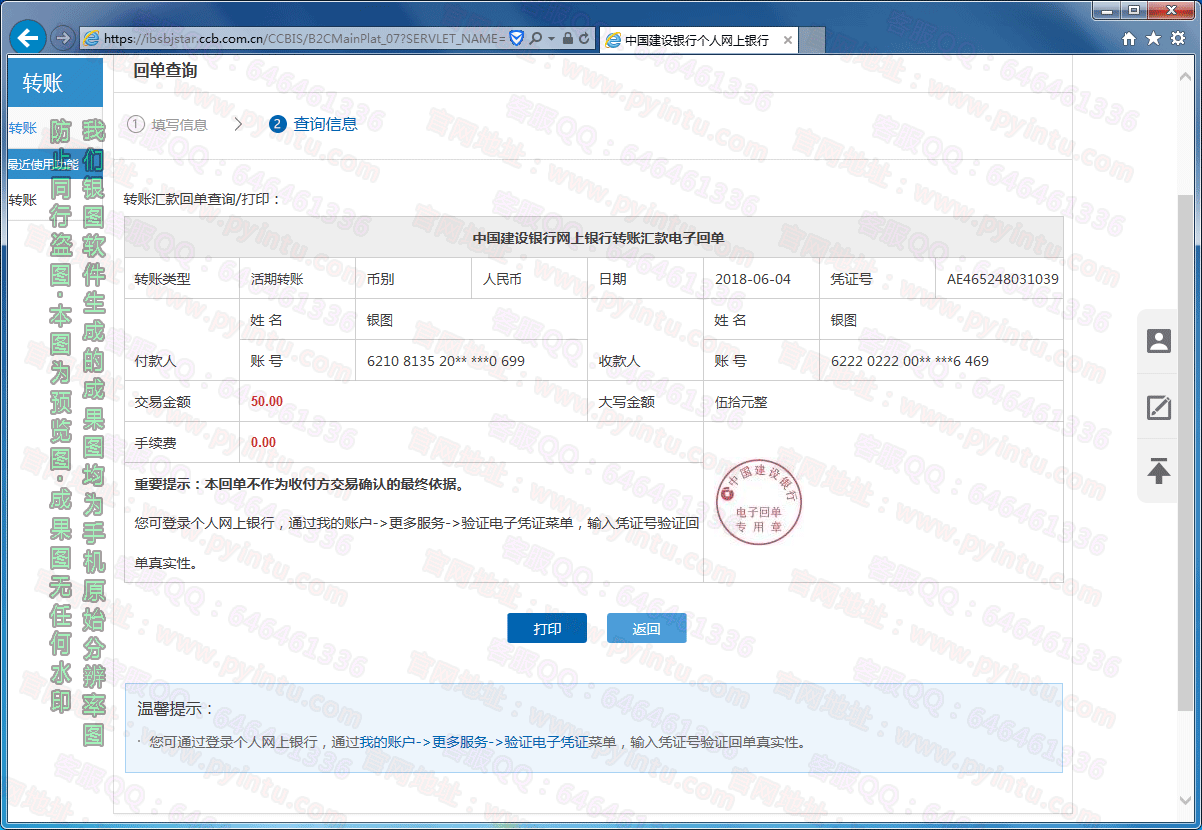Go to step 1 填写信息
This screenshot has height=830, width=1202.
coord(168,124)
